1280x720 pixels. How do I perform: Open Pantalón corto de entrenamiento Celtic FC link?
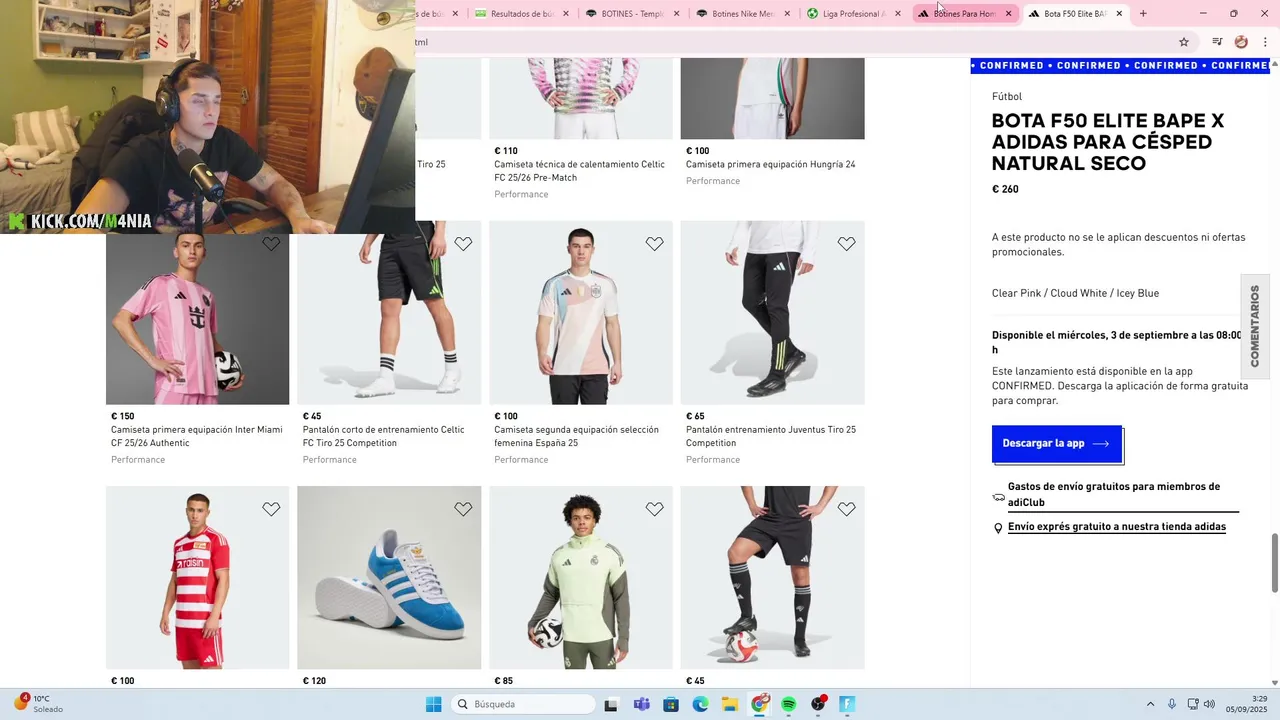(384, 436)
